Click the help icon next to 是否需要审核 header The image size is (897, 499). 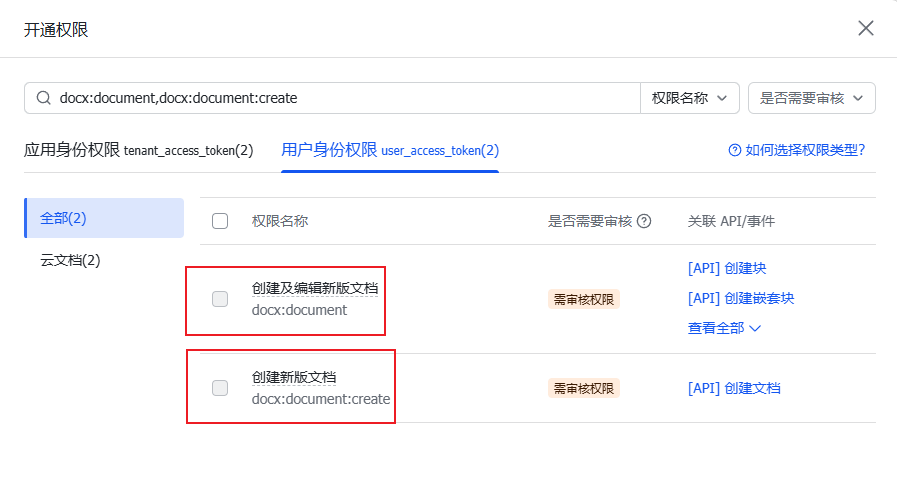(x=644, y=221)
